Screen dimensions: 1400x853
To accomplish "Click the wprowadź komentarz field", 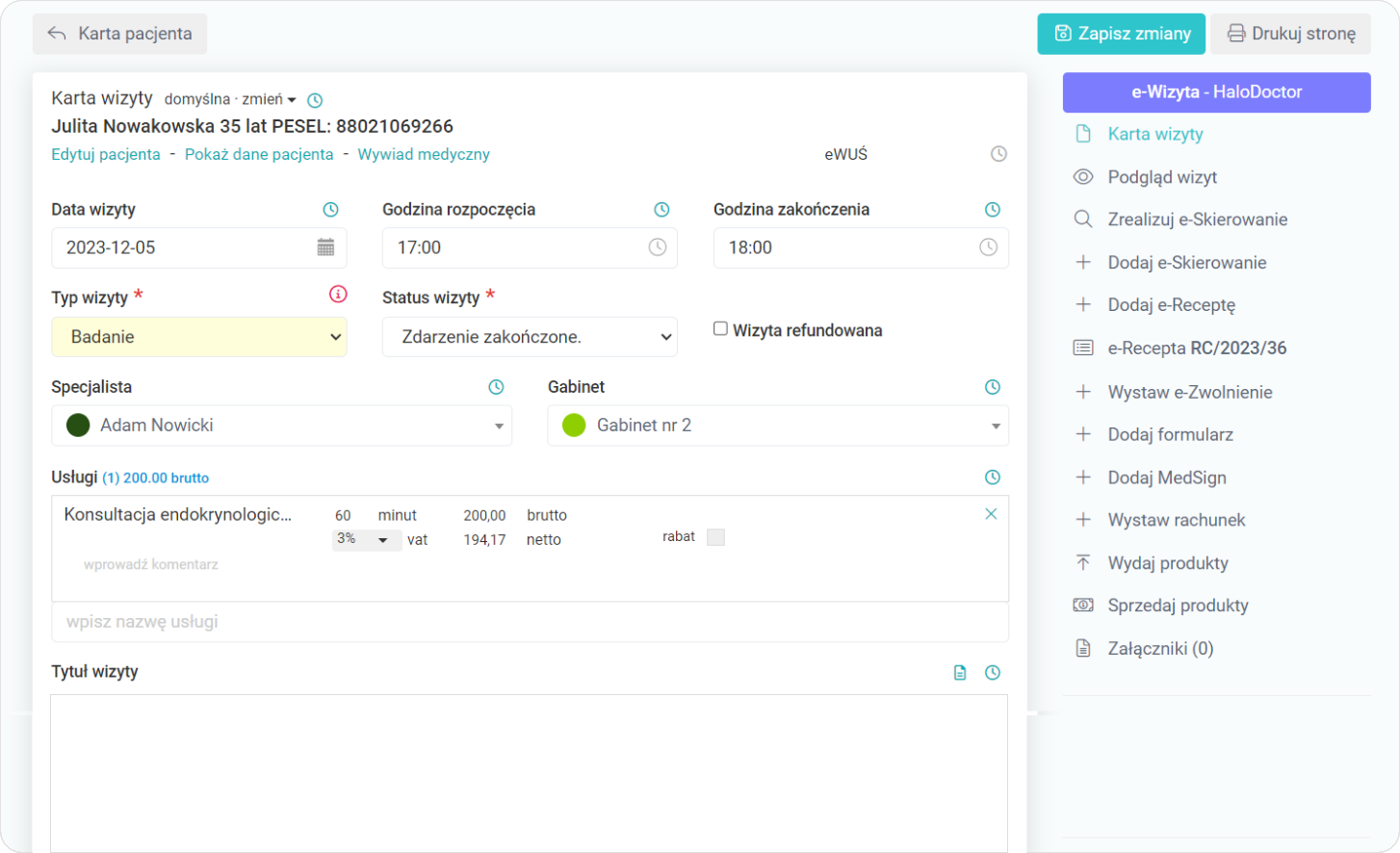I will 151,564.
